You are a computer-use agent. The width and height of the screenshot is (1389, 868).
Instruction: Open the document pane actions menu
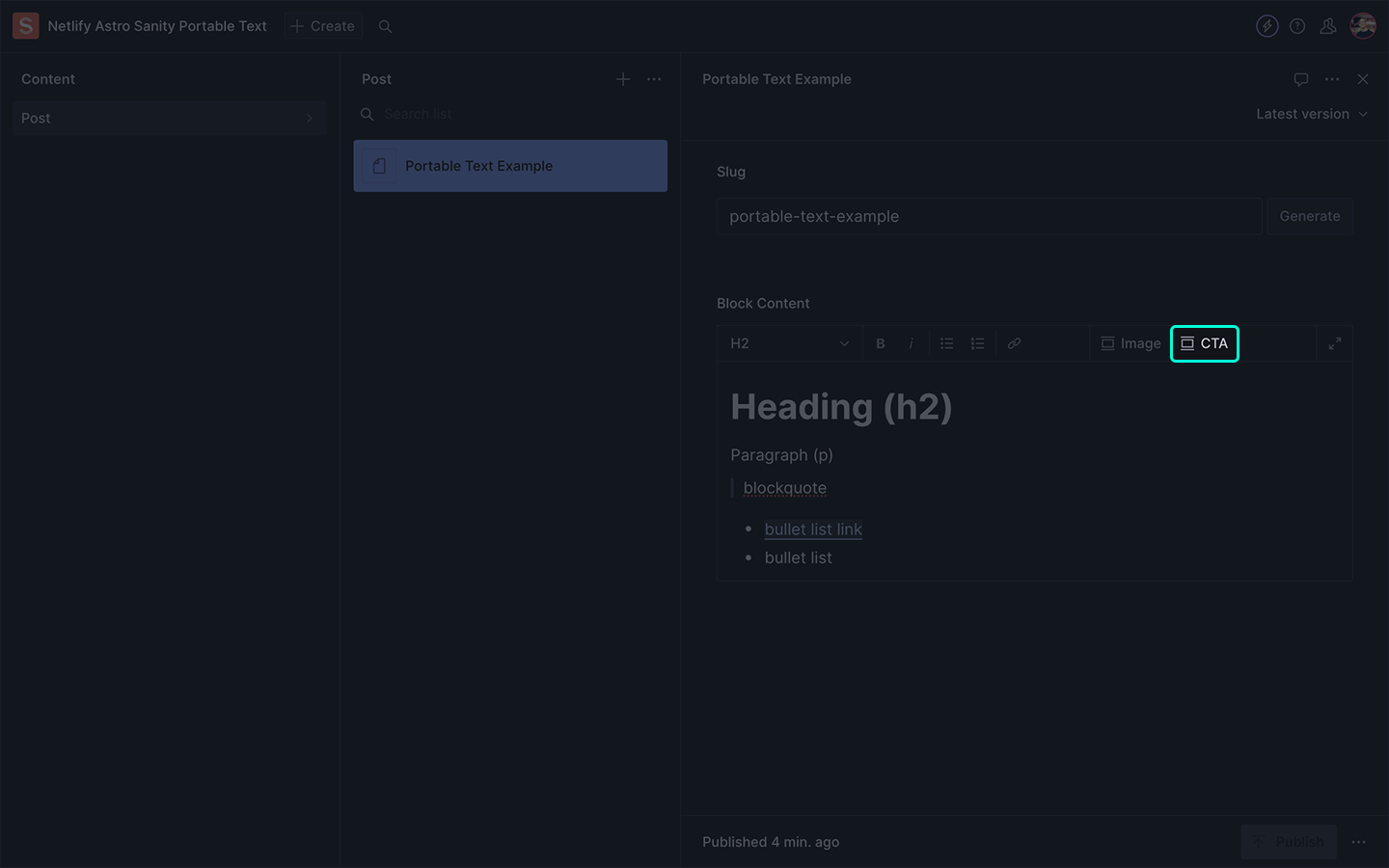click(x=1332, y=79)
